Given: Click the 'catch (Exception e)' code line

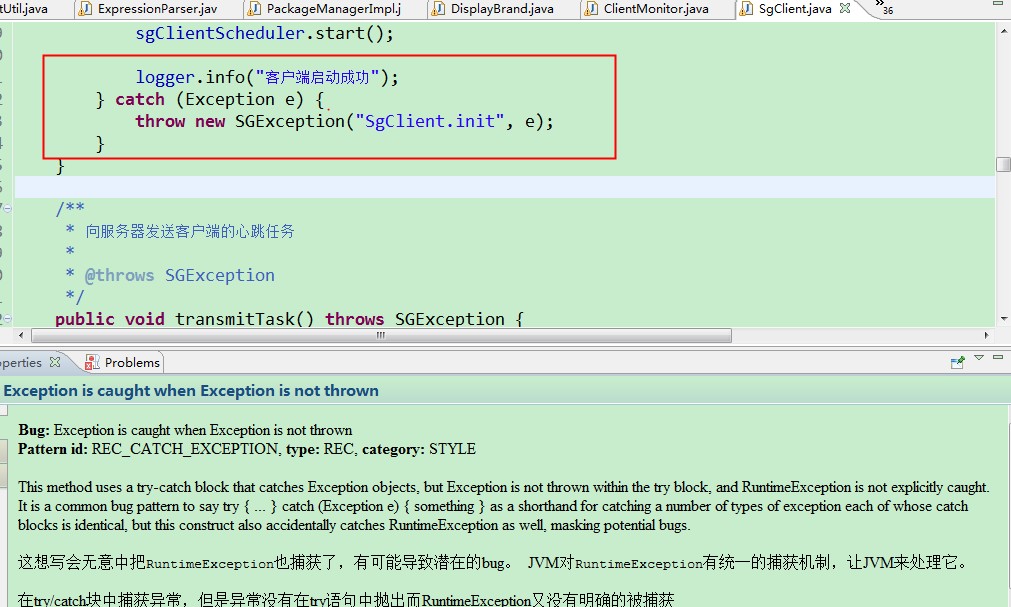Looking at the screenshot, I should click(x=210, y=99).
